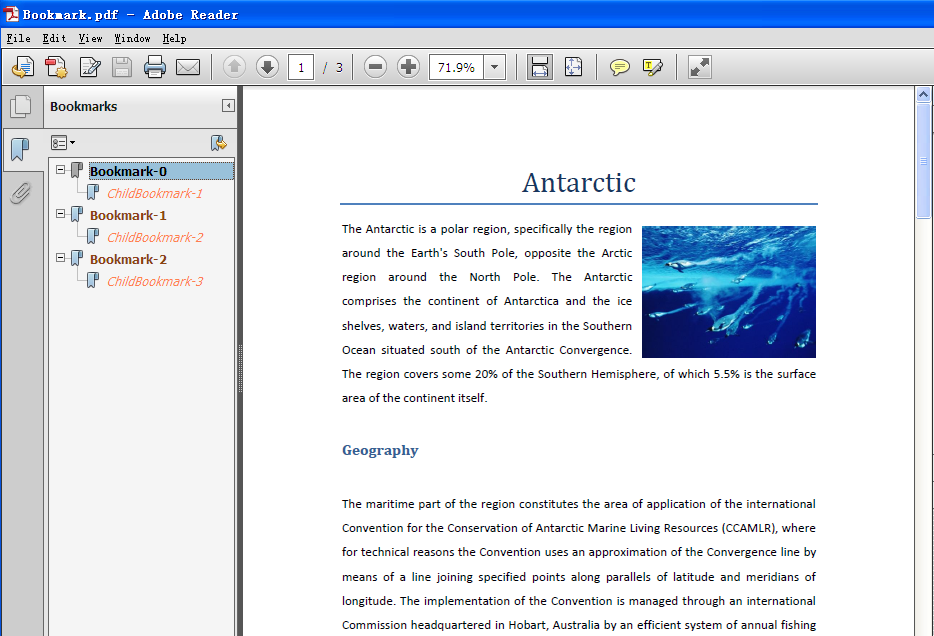Select the Email document icon

[190, 66]
